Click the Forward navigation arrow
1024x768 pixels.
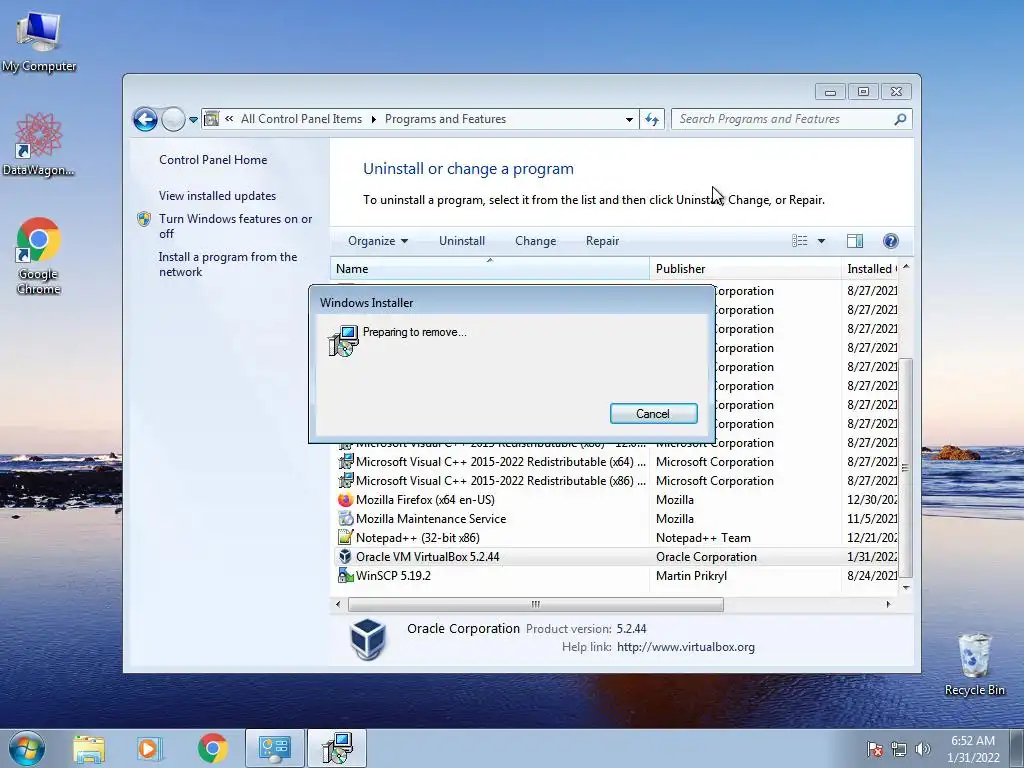click(x=173, y=119)
